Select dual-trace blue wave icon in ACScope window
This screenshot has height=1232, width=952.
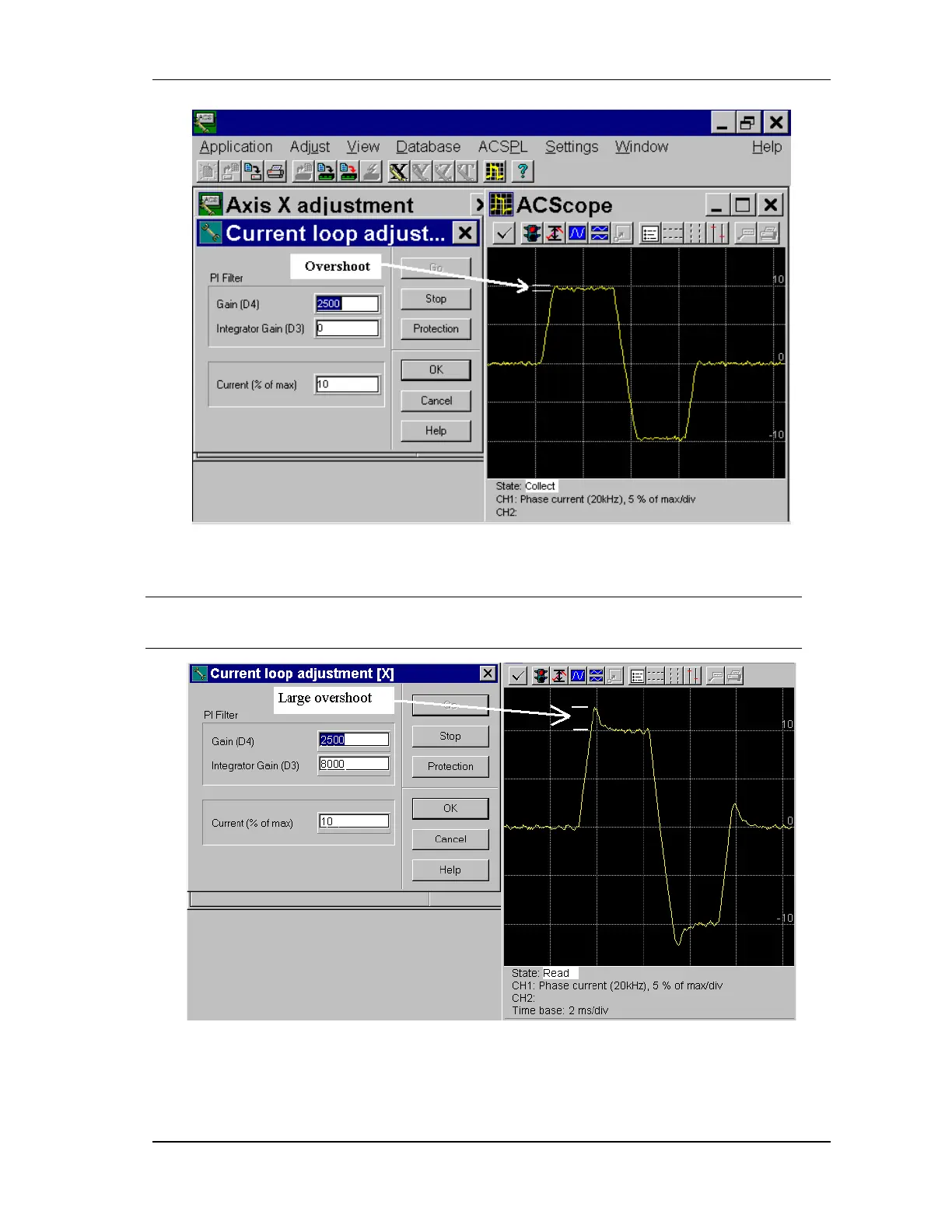point(600,233)
